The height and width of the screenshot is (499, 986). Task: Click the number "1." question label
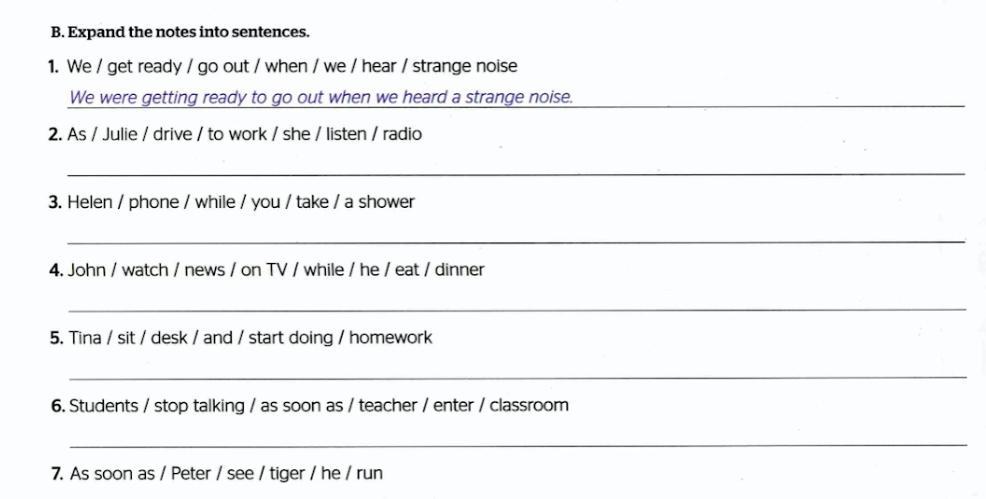(x=53, y=67)
